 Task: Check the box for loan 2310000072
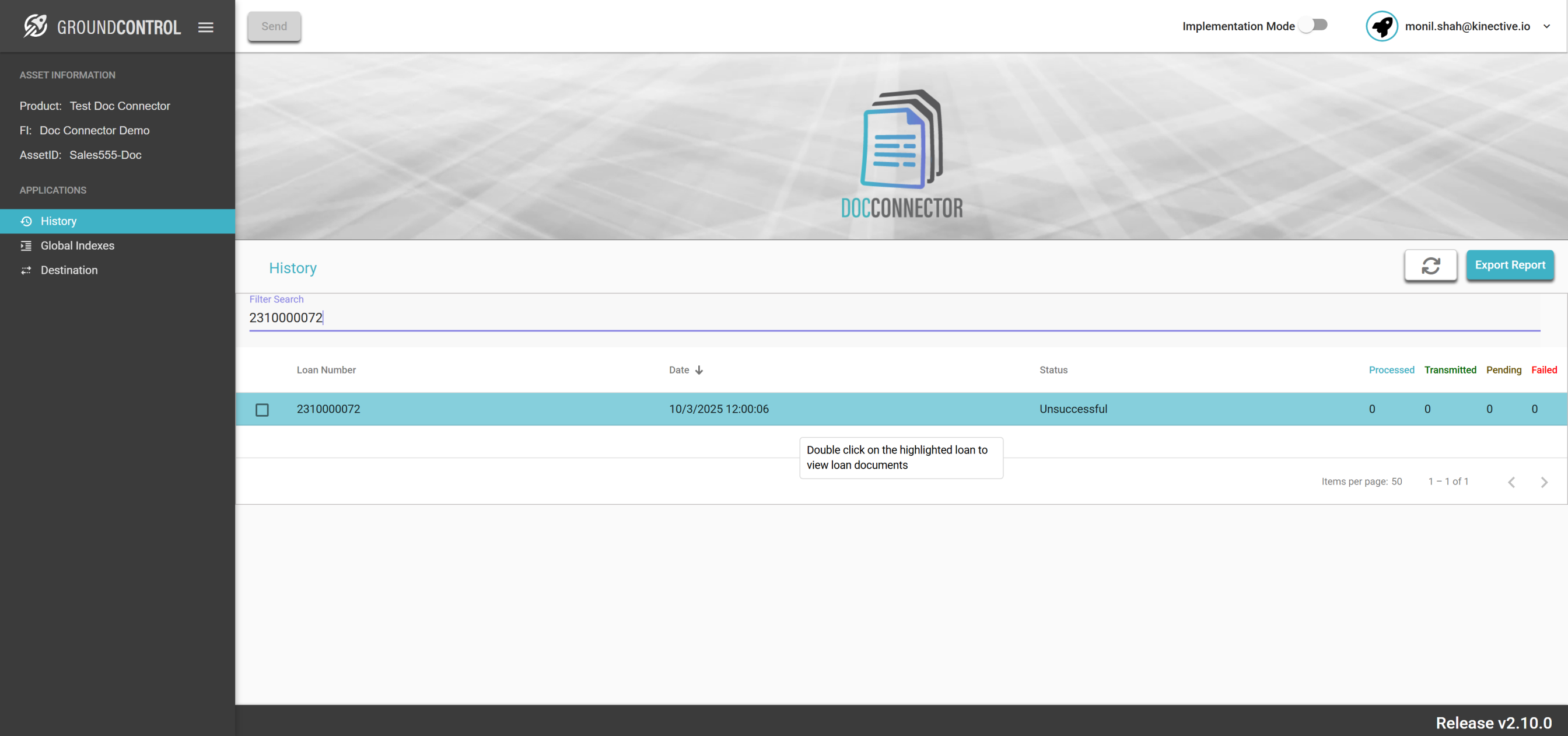pyautogui.click(x=262, y=409)
